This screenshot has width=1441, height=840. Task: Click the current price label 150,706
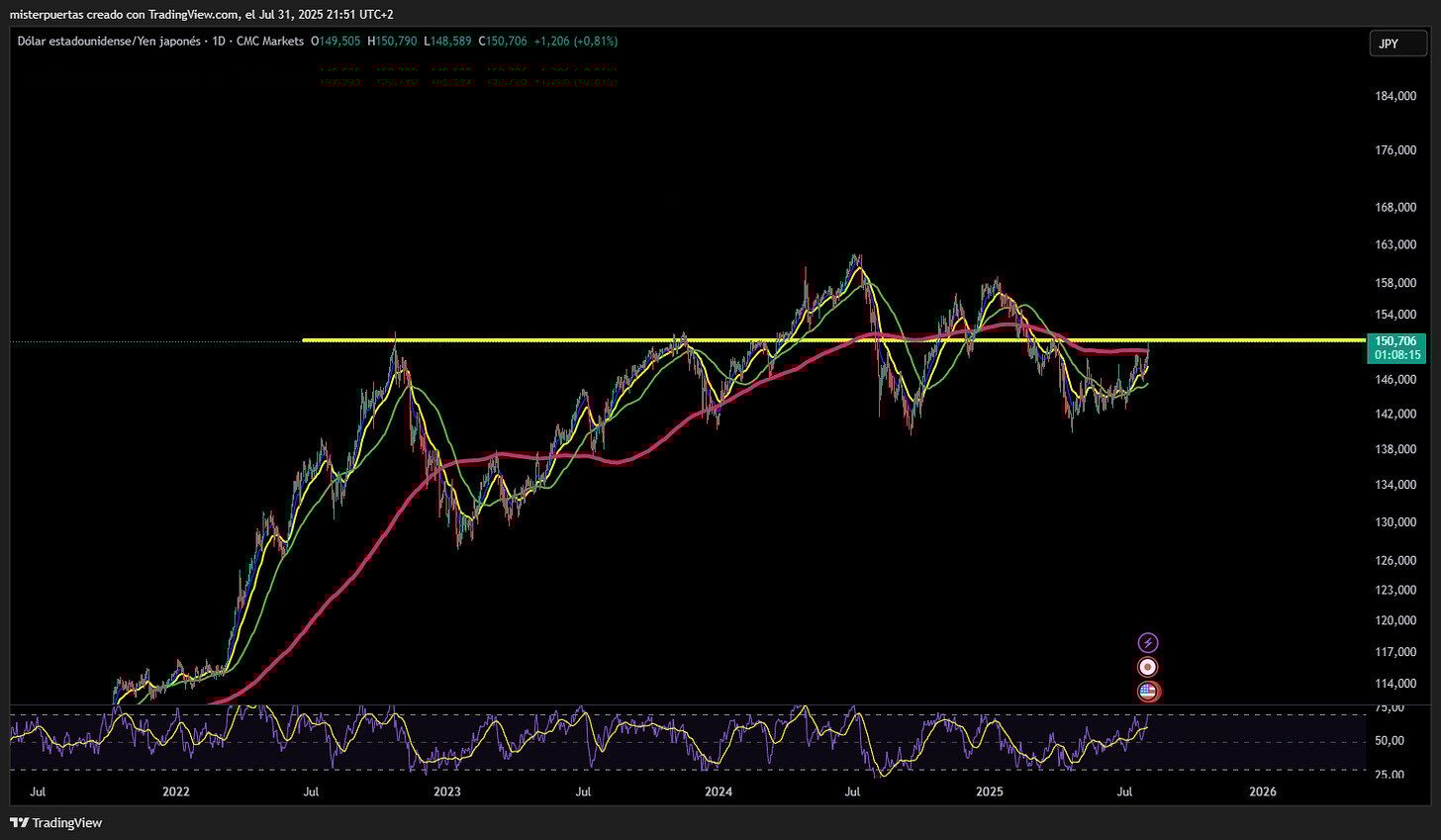[1395, 341]
